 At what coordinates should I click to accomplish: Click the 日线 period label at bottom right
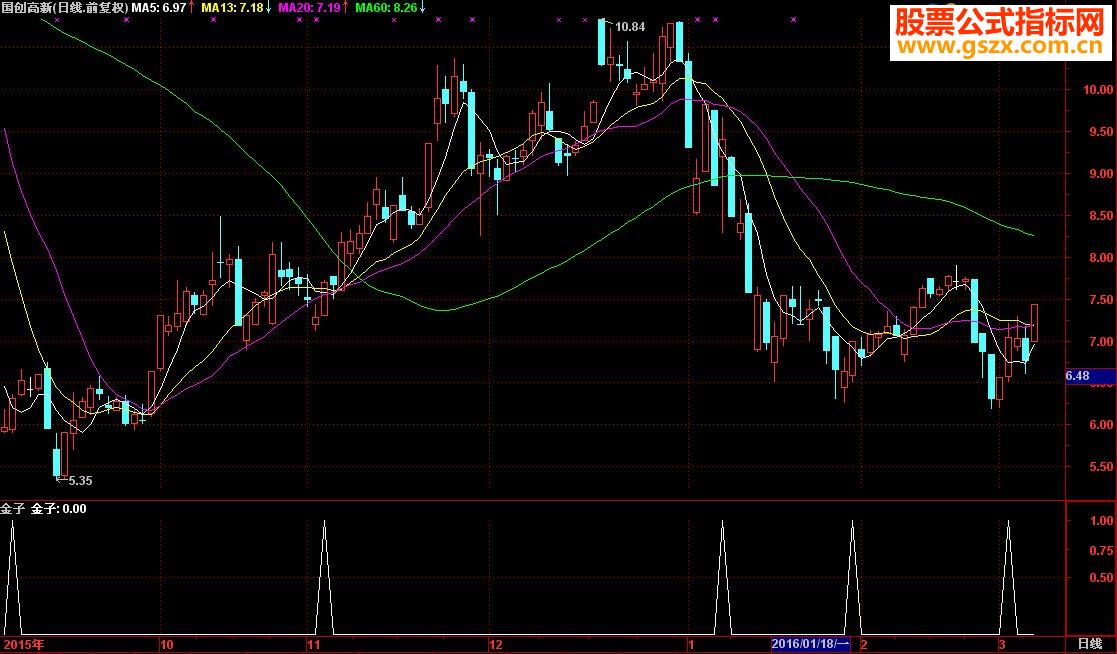tap(1090, 644)
